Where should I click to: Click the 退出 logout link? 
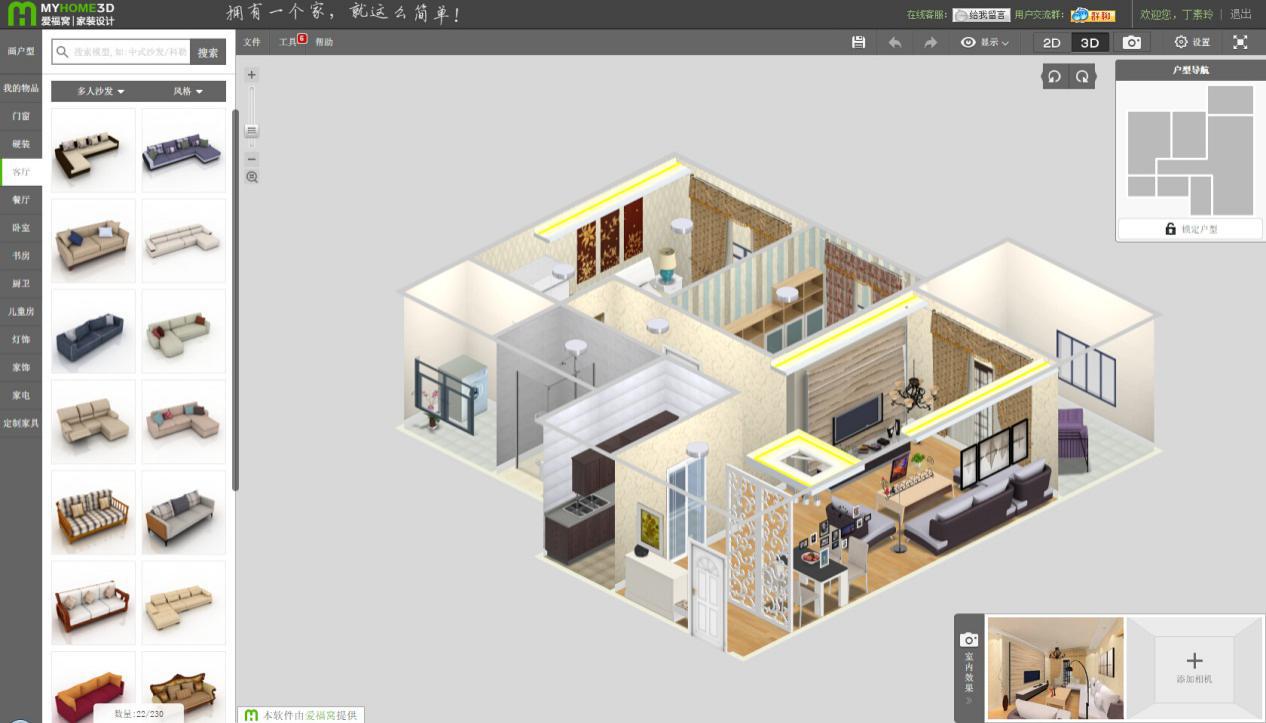(1241, 14)
